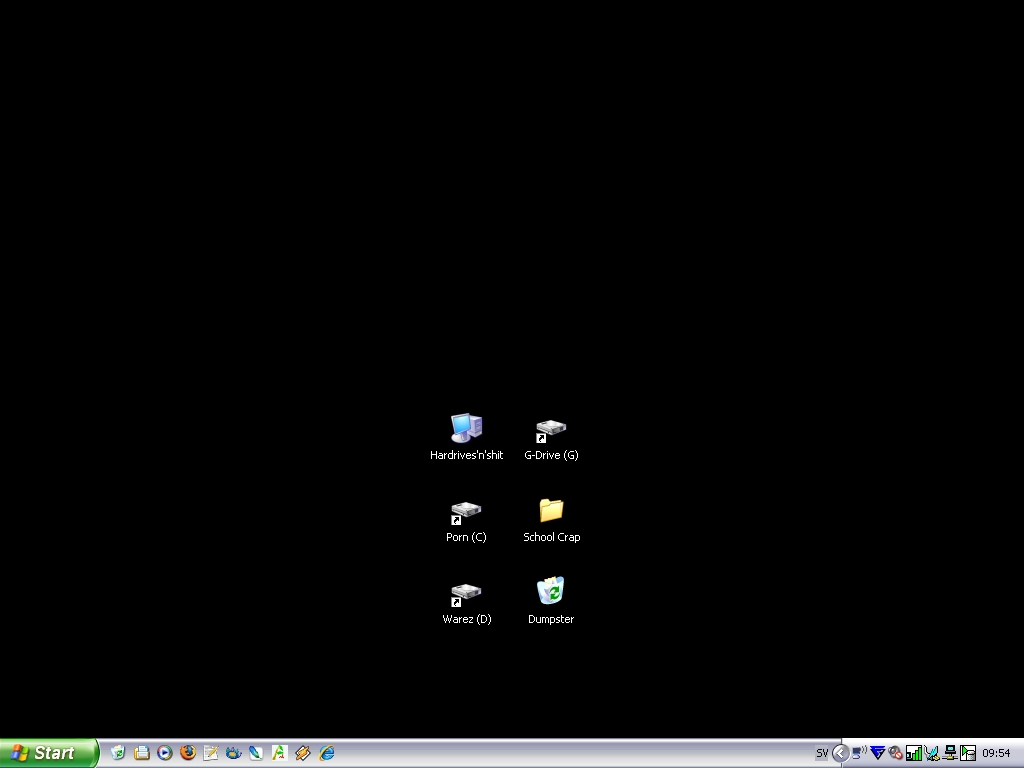Viewport: 1024px width, 768px height.
Task: Click the 'Warez (D)' label
Action: click(466, 619)
